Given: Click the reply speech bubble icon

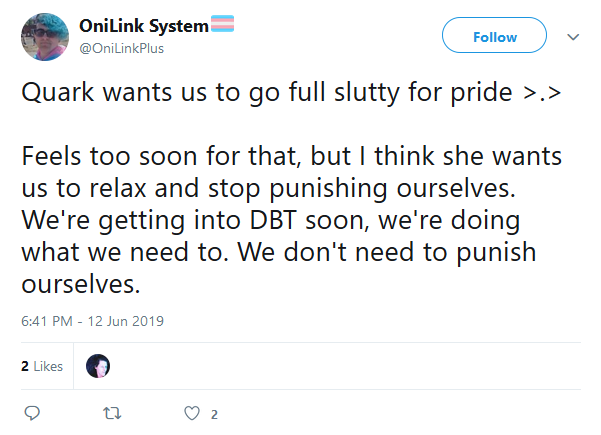Looking at the screenshot, I should coord(32,413).
